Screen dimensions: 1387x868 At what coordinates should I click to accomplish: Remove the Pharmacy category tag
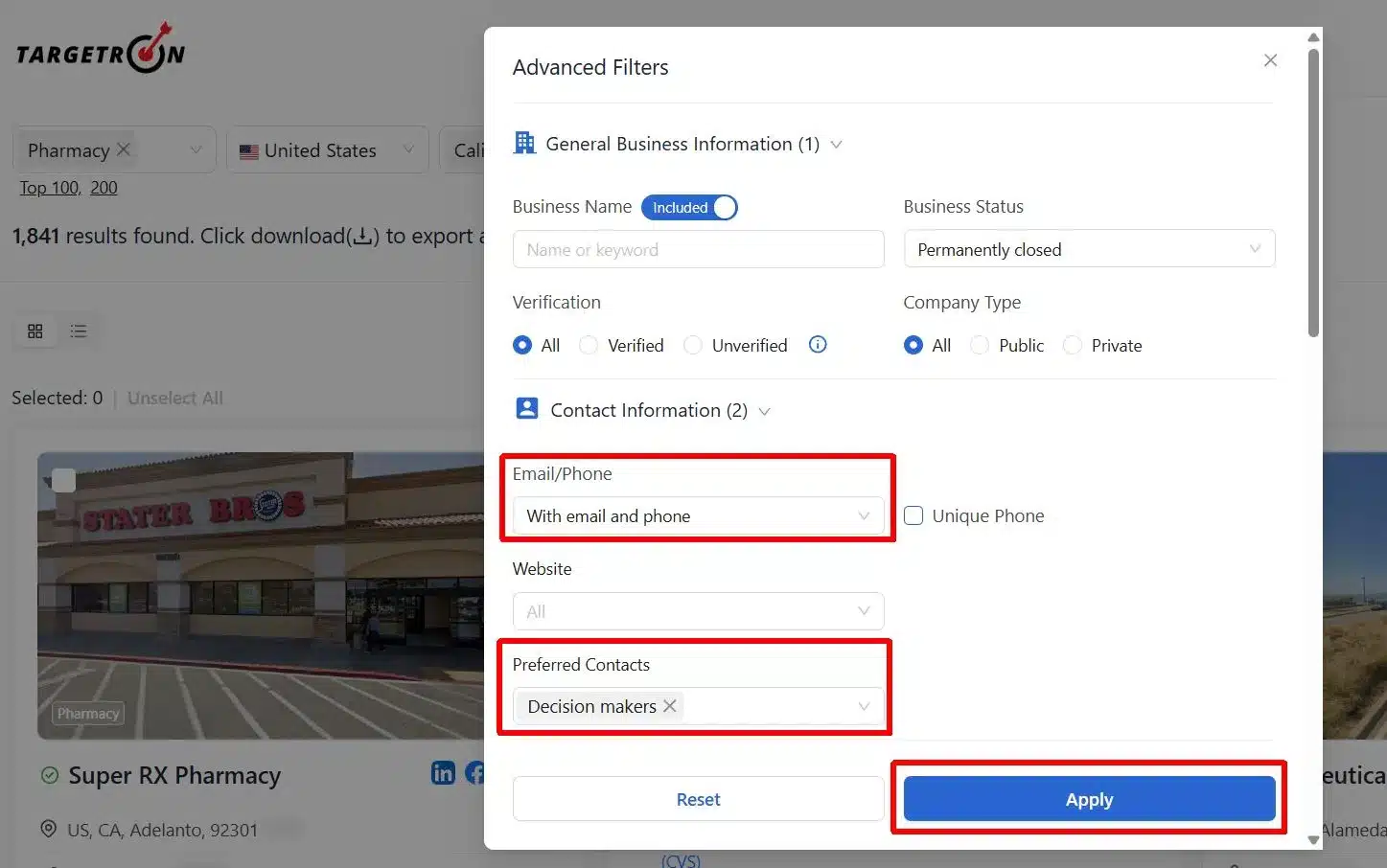tap(124, 149)
